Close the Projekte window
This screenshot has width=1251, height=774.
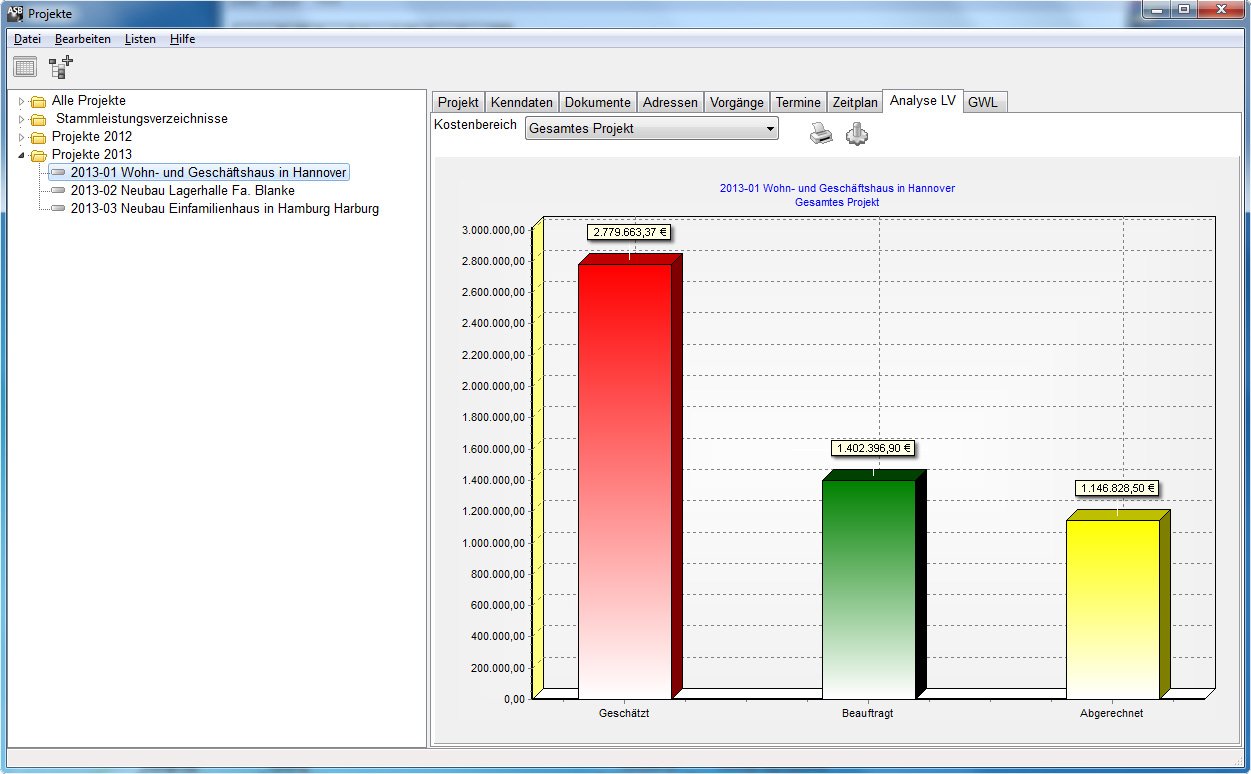pyautogui.click(x=1221, y=11)
